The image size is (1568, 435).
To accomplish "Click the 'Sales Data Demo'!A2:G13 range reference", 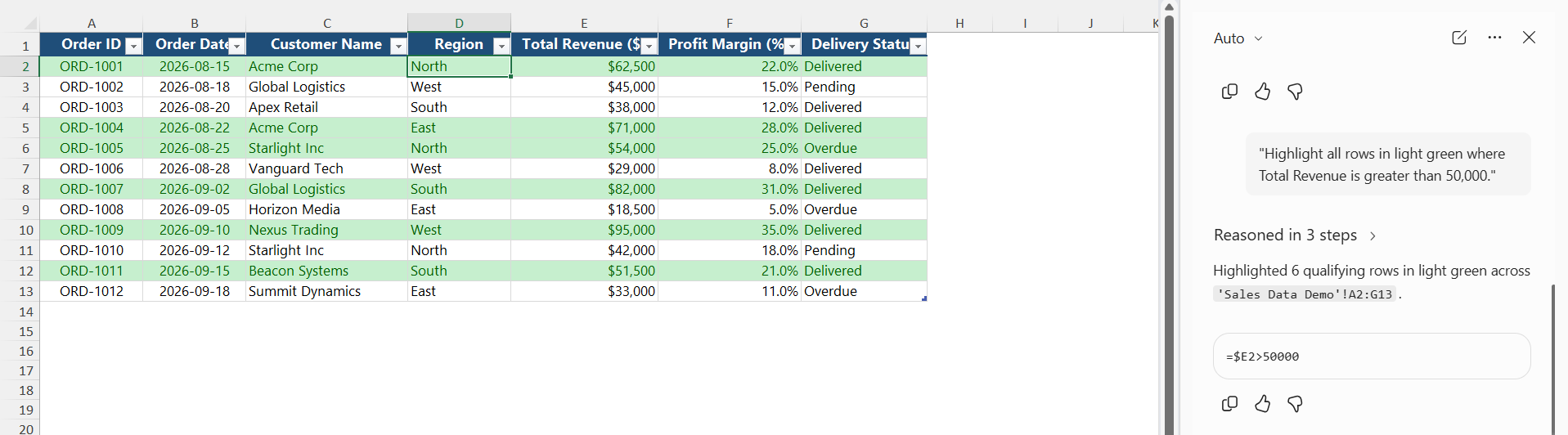I will pos(1305,295).
